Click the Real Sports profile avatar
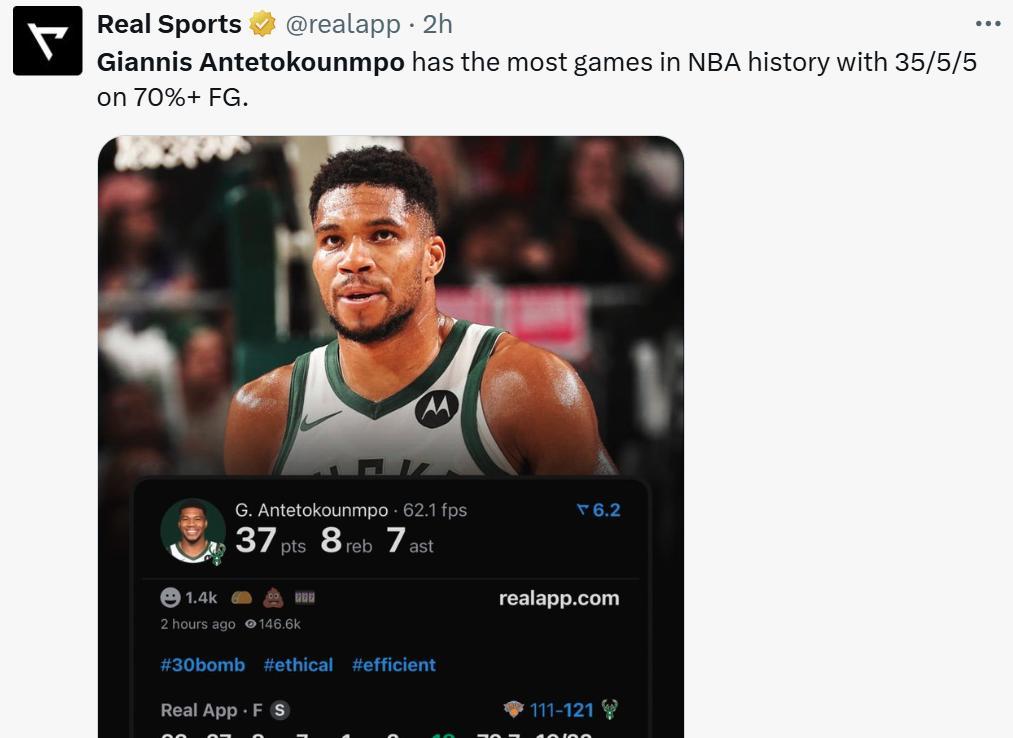Screen dimensions: 1013x738 (x=47, y=41)
